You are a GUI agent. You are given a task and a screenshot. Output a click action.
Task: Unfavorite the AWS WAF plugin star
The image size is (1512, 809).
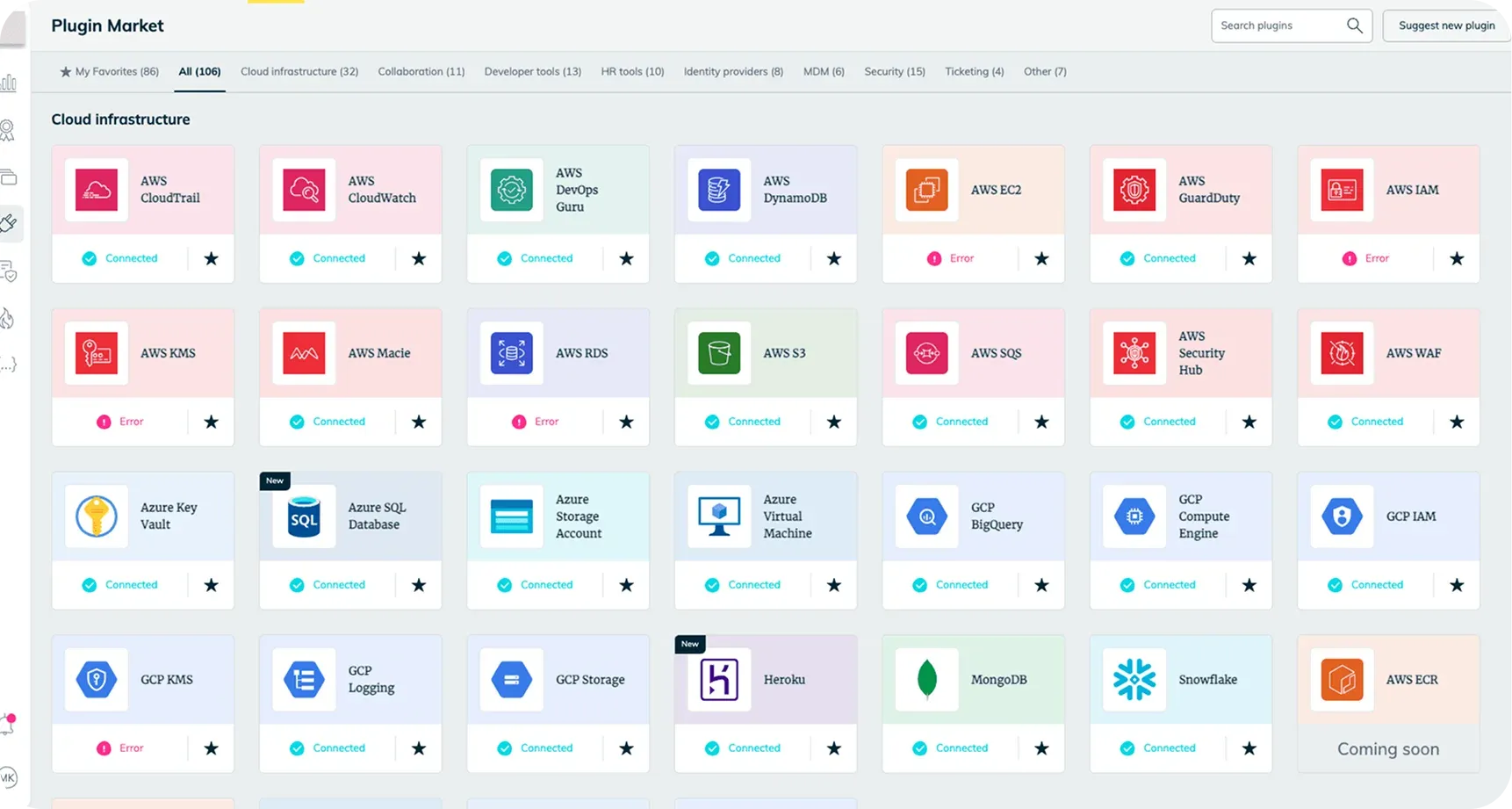pos(1457,422)
